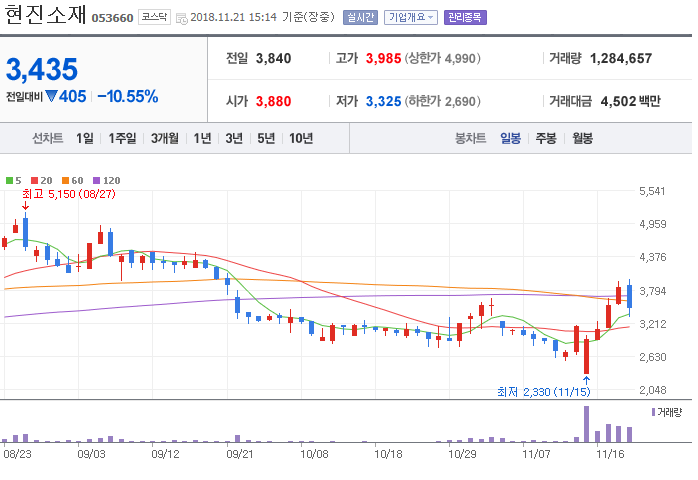Select the red 20-day moving average legend
The image size is (698, 480).
click(41, 180)
